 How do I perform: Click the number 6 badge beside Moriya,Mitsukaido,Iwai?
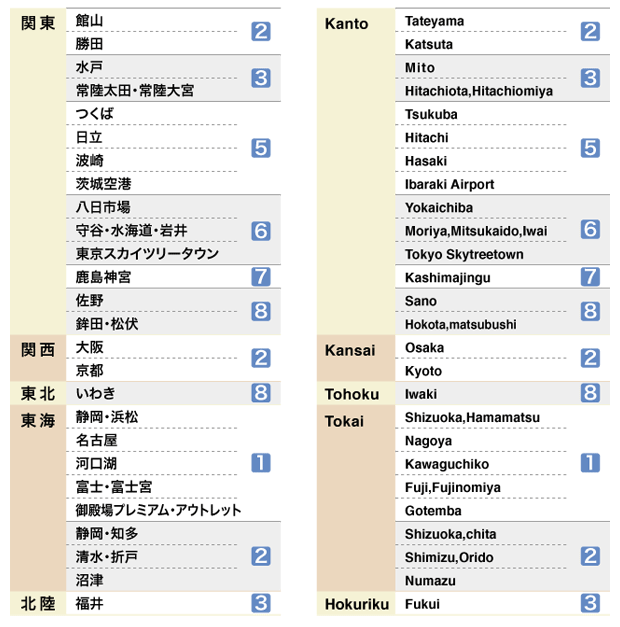point(590,230)
